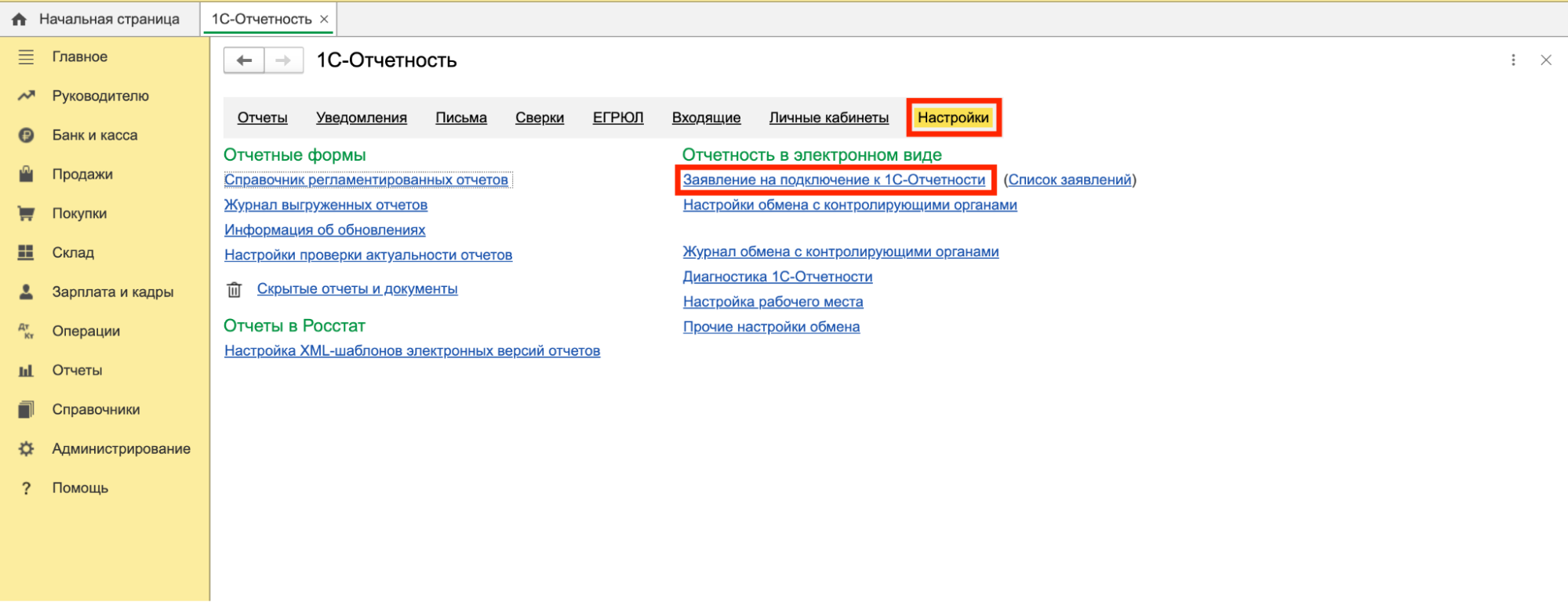Close the 1С-Отчетность form with X
Image resolution: width=1568 pixels, height=602 pixels.
click(1546, 60)
